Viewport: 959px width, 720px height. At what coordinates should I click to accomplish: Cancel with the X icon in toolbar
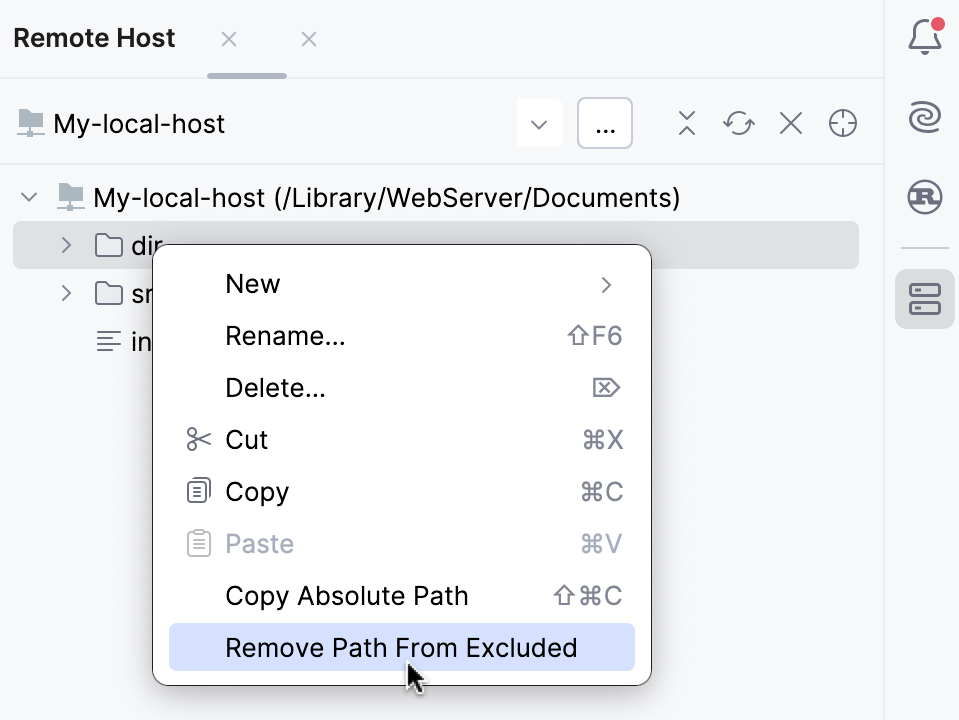(790, 123)
